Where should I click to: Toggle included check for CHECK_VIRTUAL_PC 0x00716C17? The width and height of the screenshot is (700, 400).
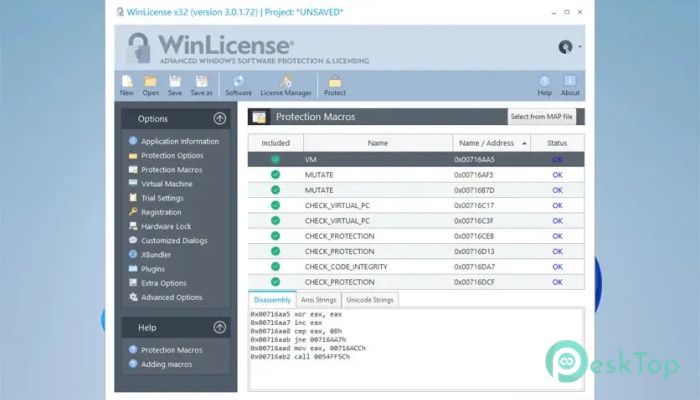point(275,205)
